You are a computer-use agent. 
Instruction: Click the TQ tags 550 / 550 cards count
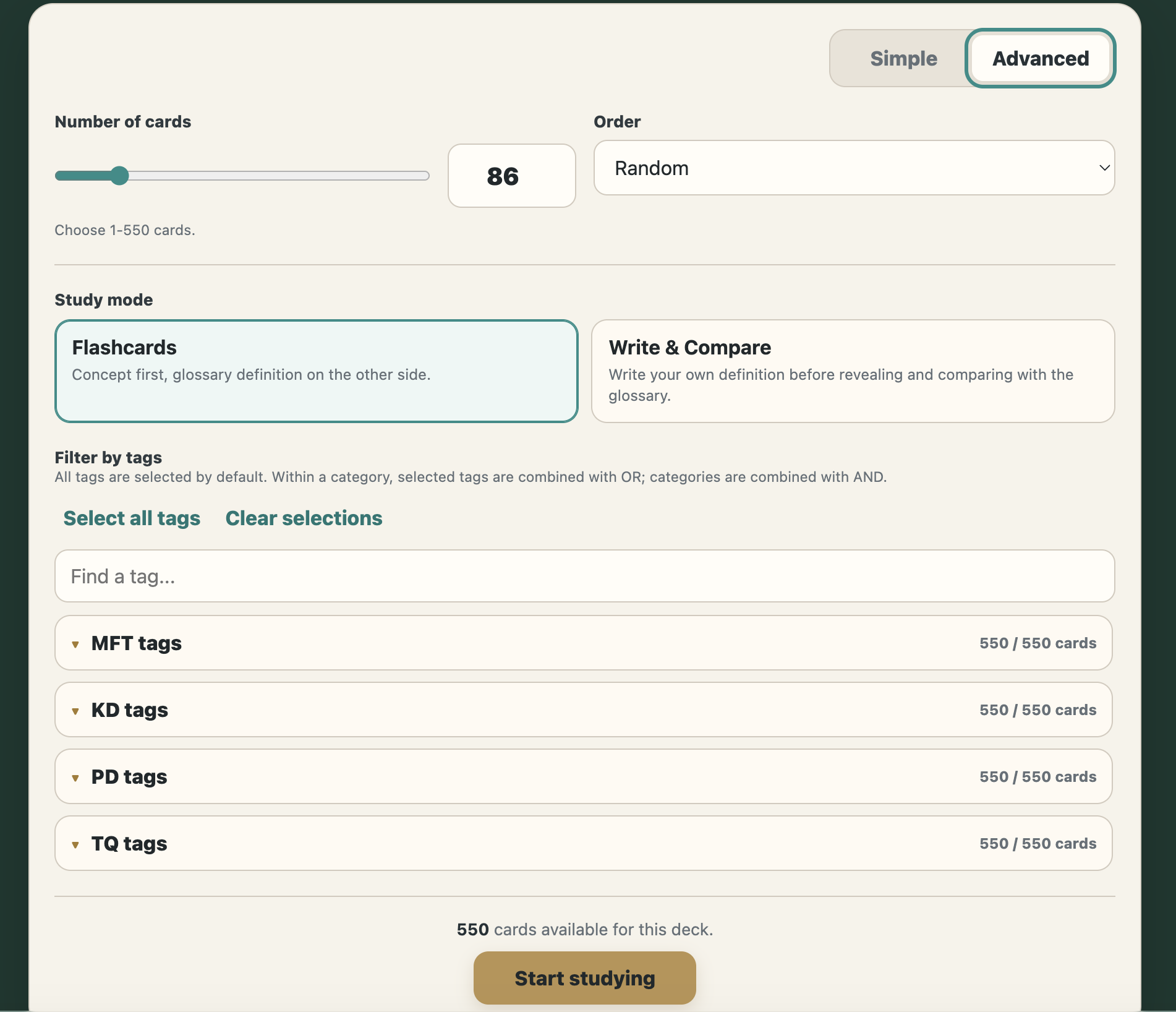tap(1038, 843)
